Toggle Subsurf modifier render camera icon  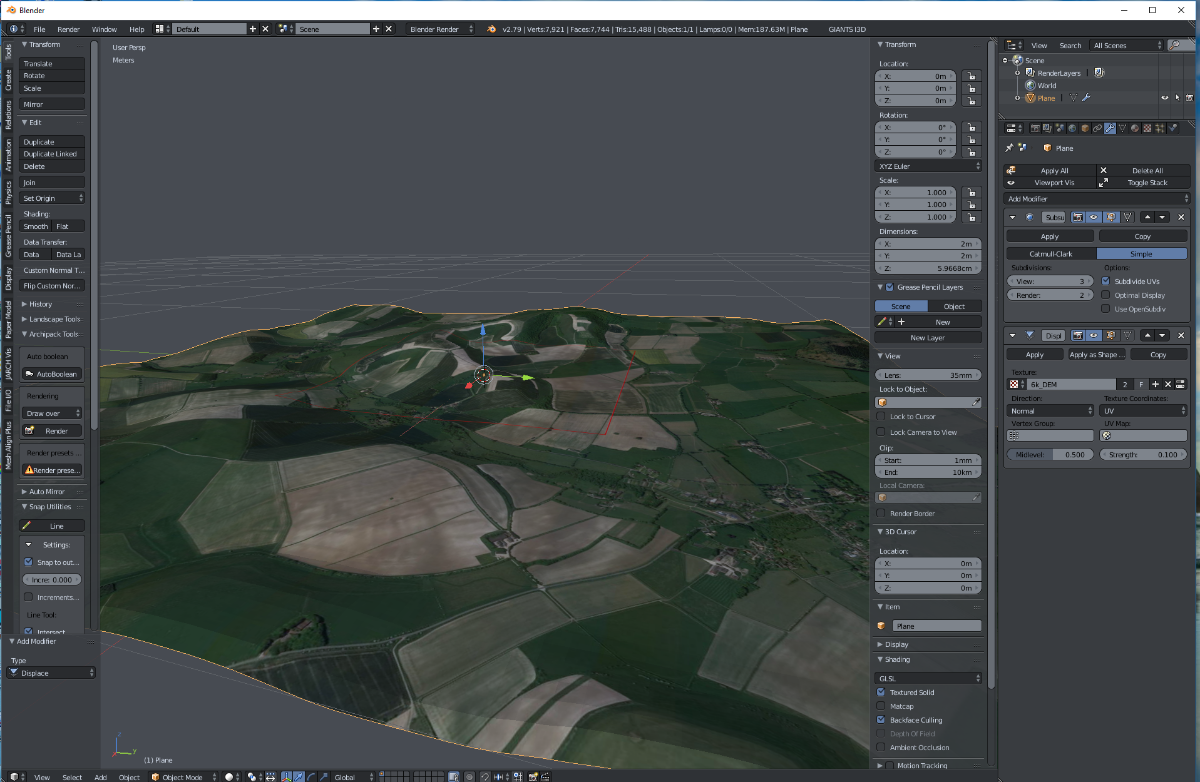tap(1078, 217)
